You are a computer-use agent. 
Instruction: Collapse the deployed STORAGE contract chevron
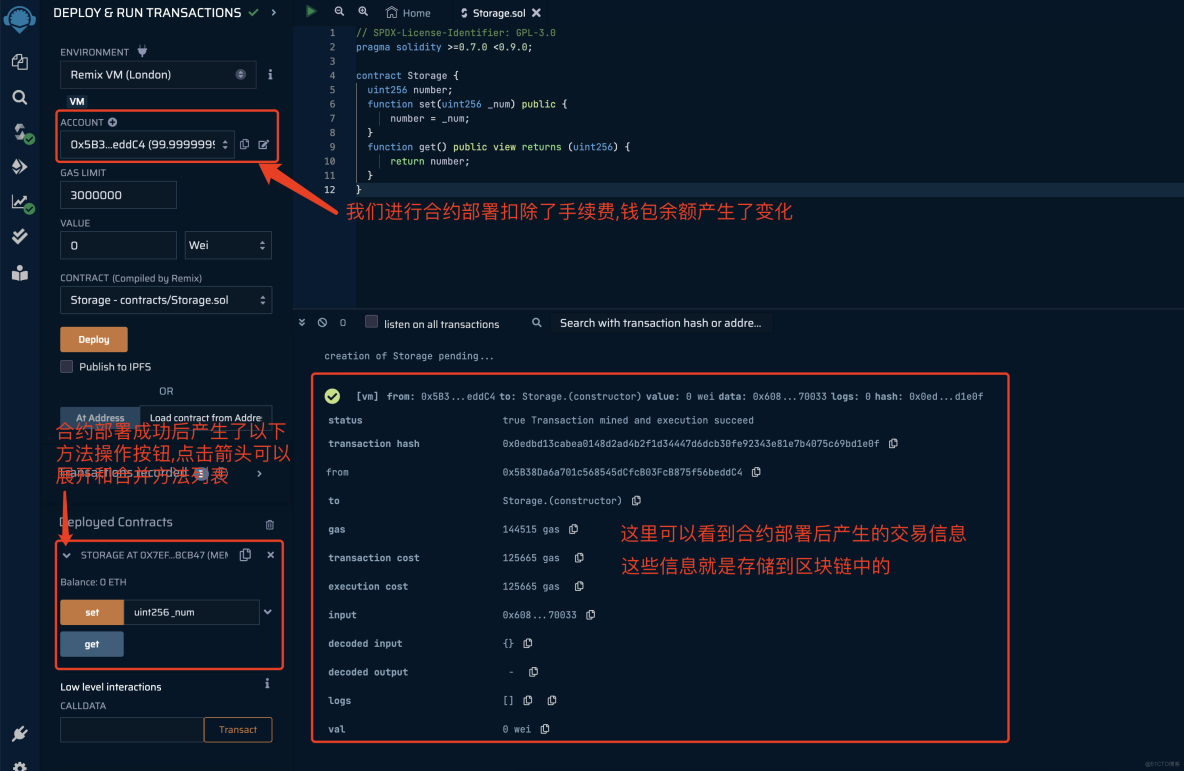point(66,555)
